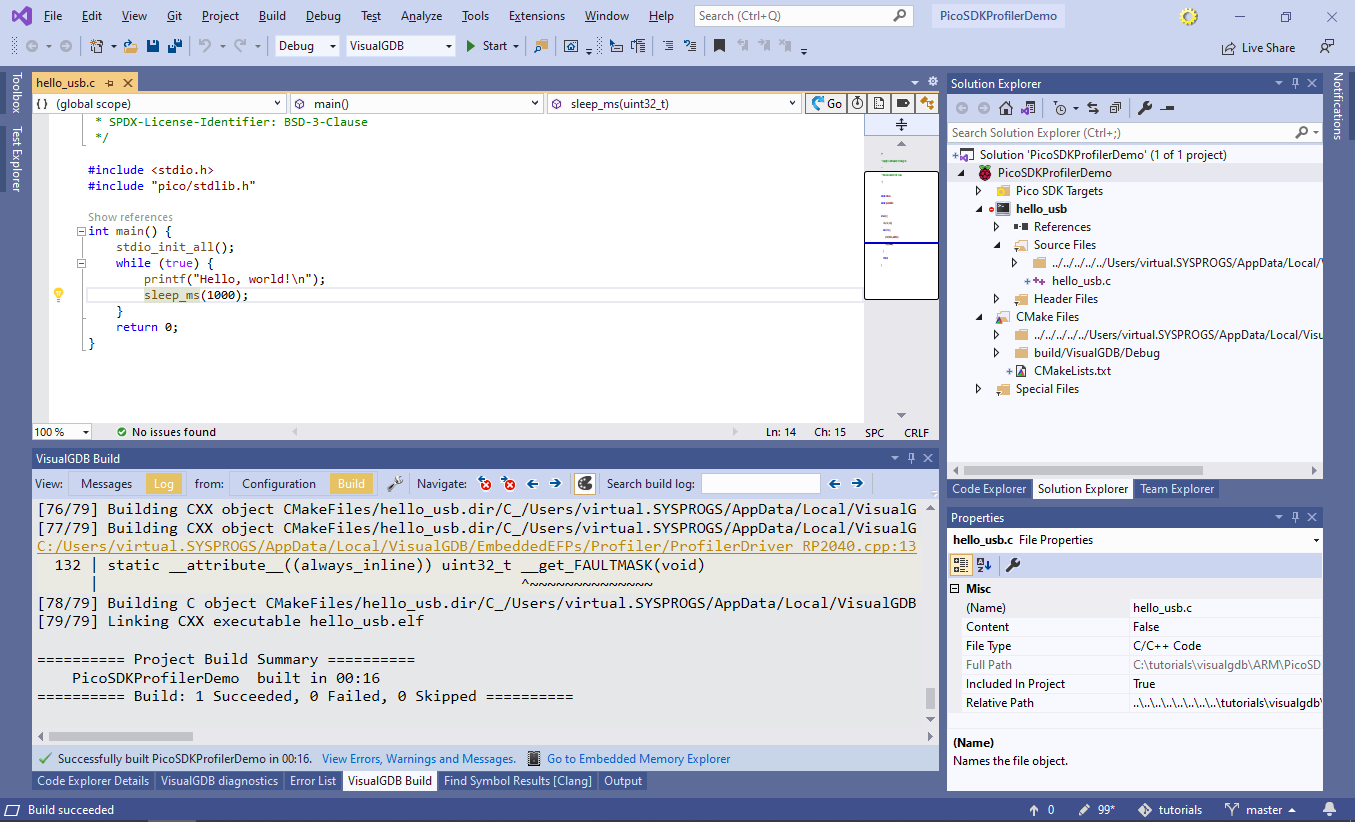Click the Go button in the editor navigation bar
Viewport: 1355px width, 822px height.
[826, 103]
